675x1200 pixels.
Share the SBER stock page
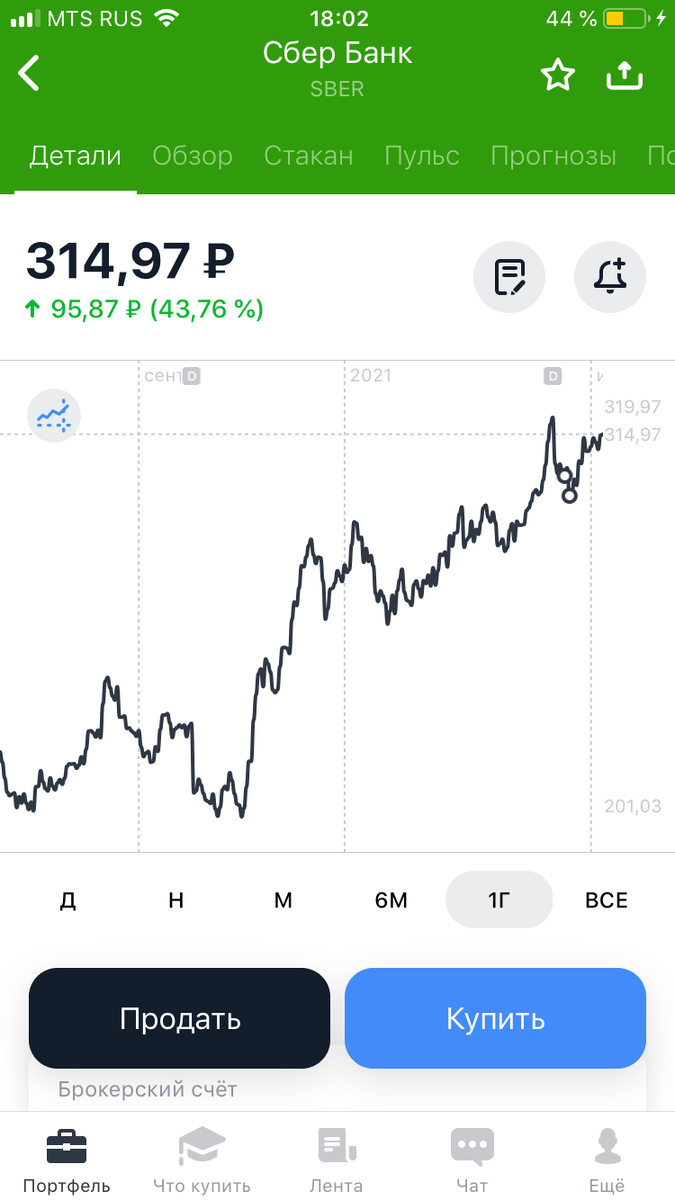point(625,73)
